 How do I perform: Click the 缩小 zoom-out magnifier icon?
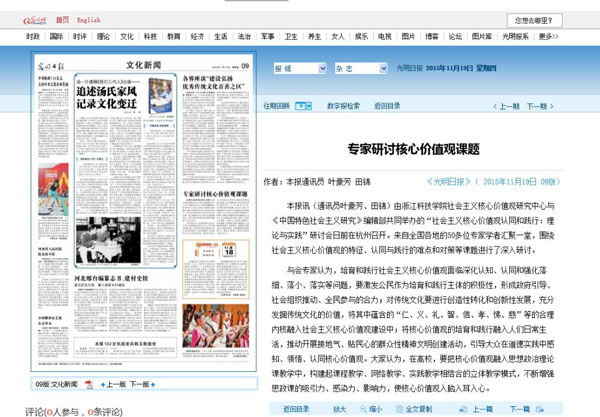tap(362, 409)
